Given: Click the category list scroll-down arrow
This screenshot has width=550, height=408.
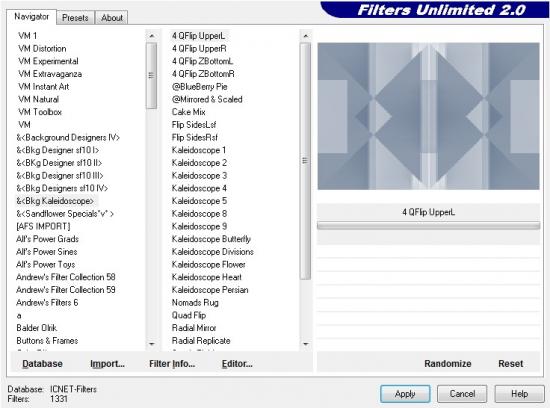Looking at the screenshot, I should tap(152, 344).
